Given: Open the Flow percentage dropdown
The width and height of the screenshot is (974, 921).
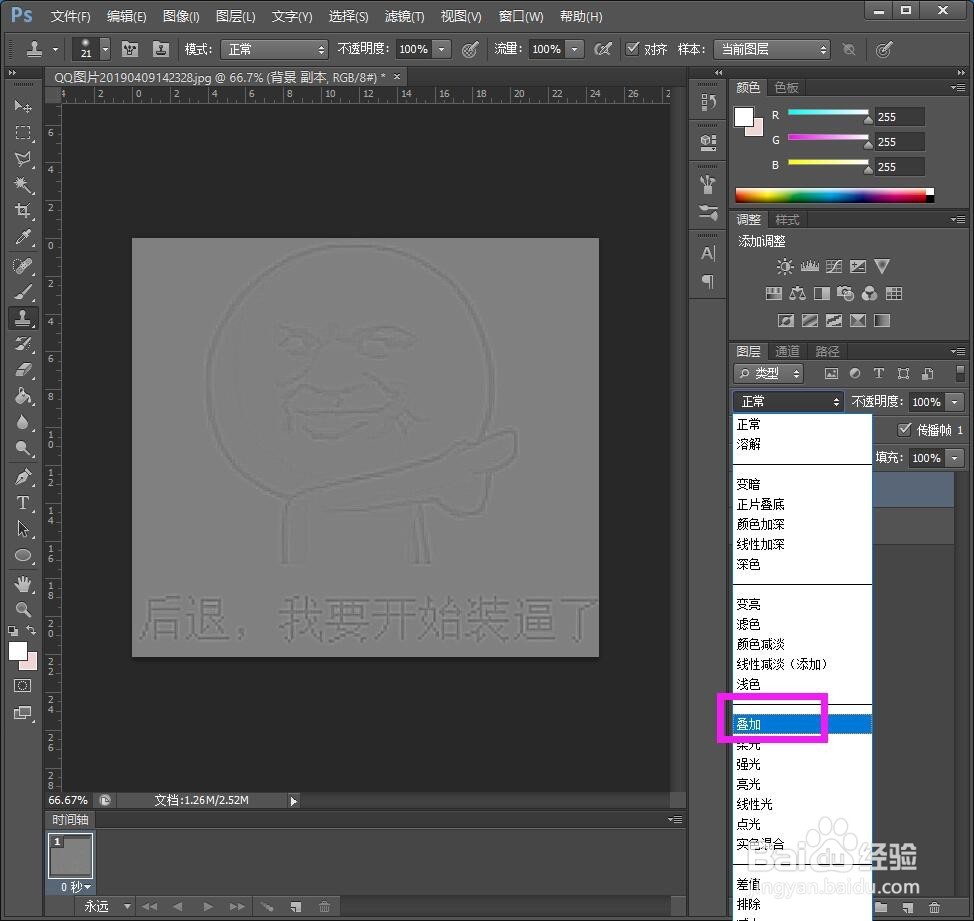Looking at the screenshot, I should click(575, 49).
